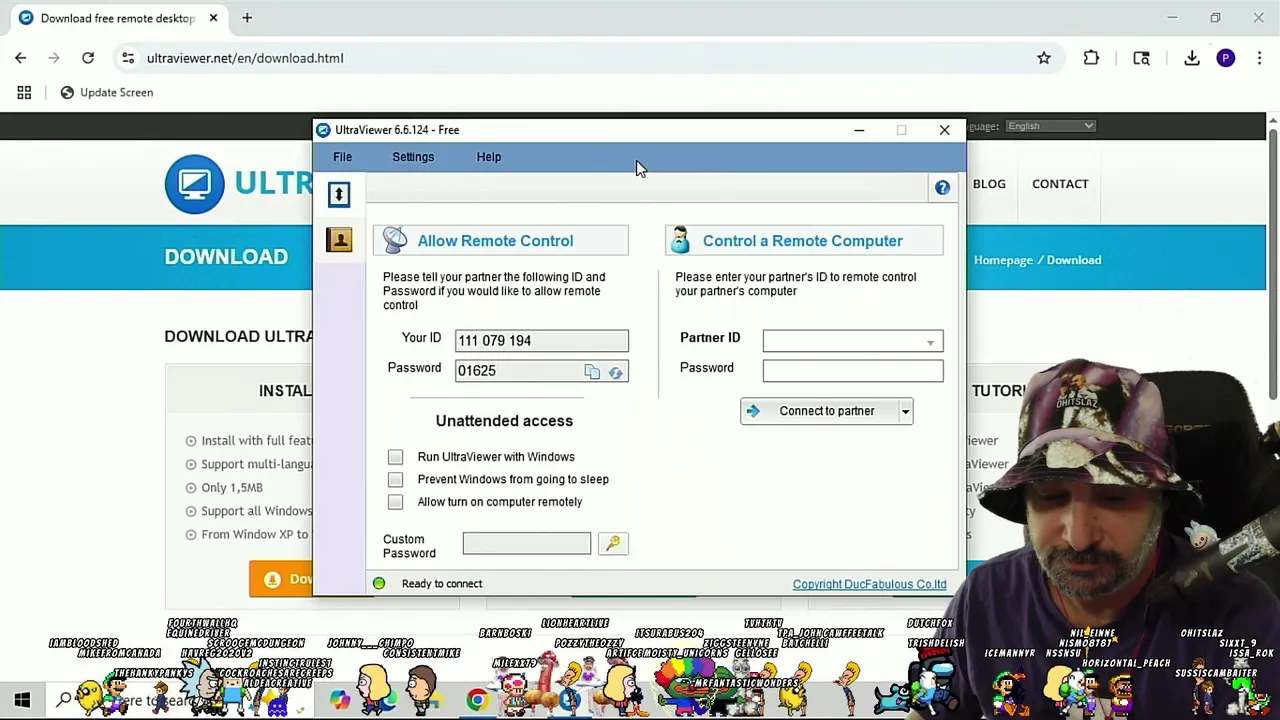Click the key icon for custom password
The height and width of the screenshot is (720, 1280).
(613, 543)
